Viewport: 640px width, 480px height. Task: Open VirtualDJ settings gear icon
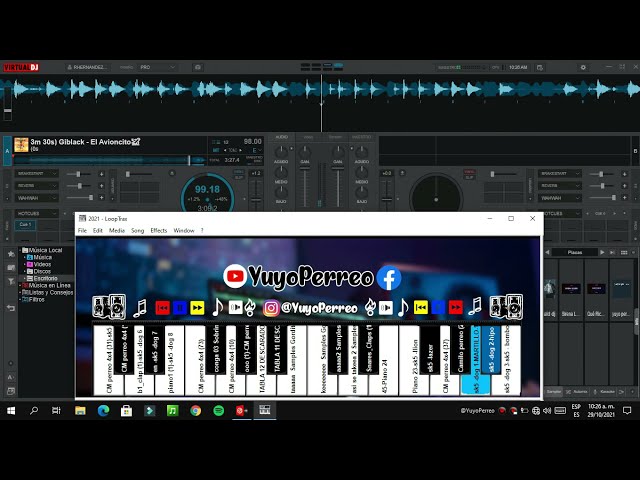coord(583,67)
